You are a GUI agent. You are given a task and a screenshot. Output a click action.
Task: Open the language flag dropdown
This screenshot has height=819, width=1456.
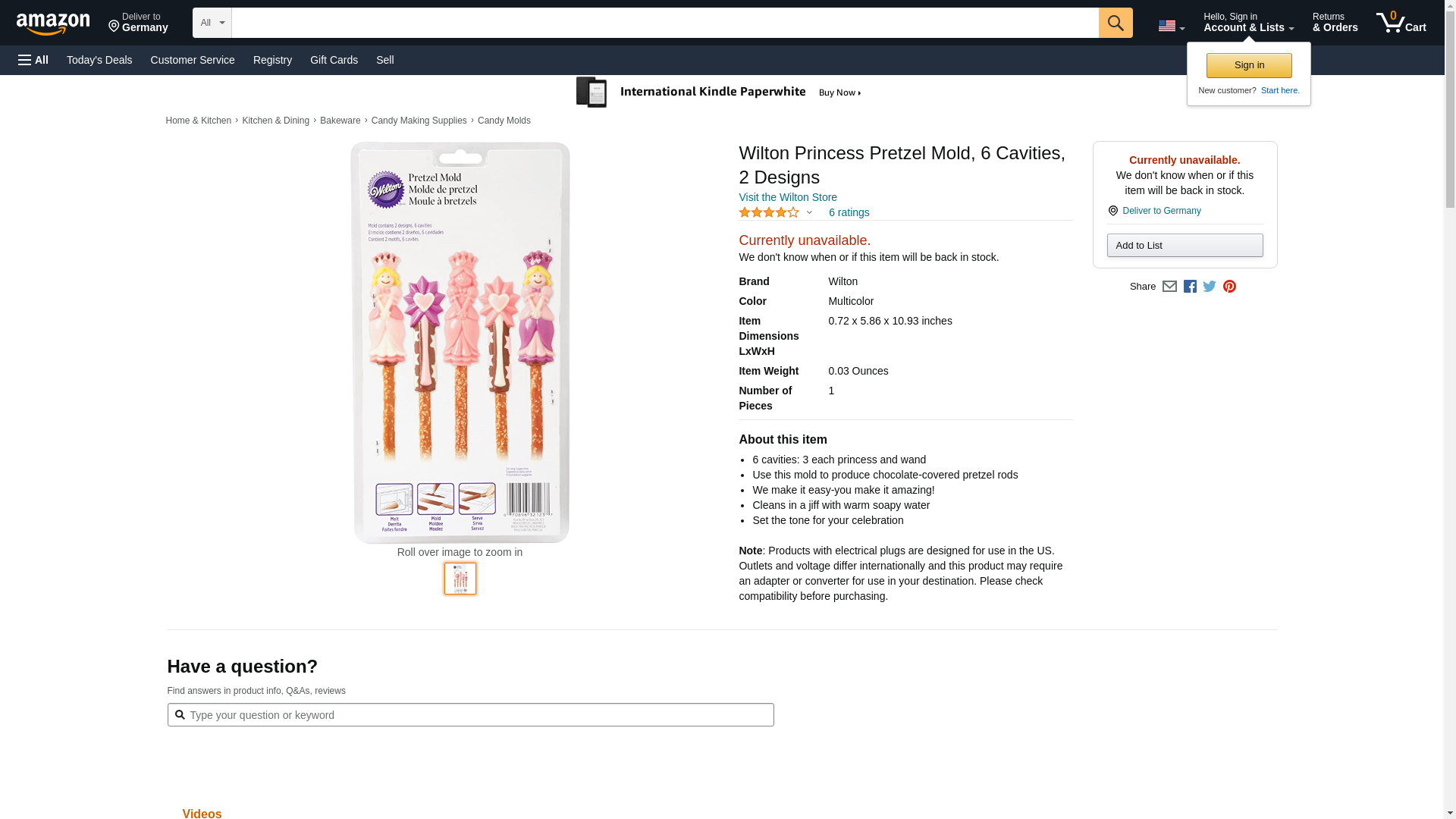(x=1171, y=27)
